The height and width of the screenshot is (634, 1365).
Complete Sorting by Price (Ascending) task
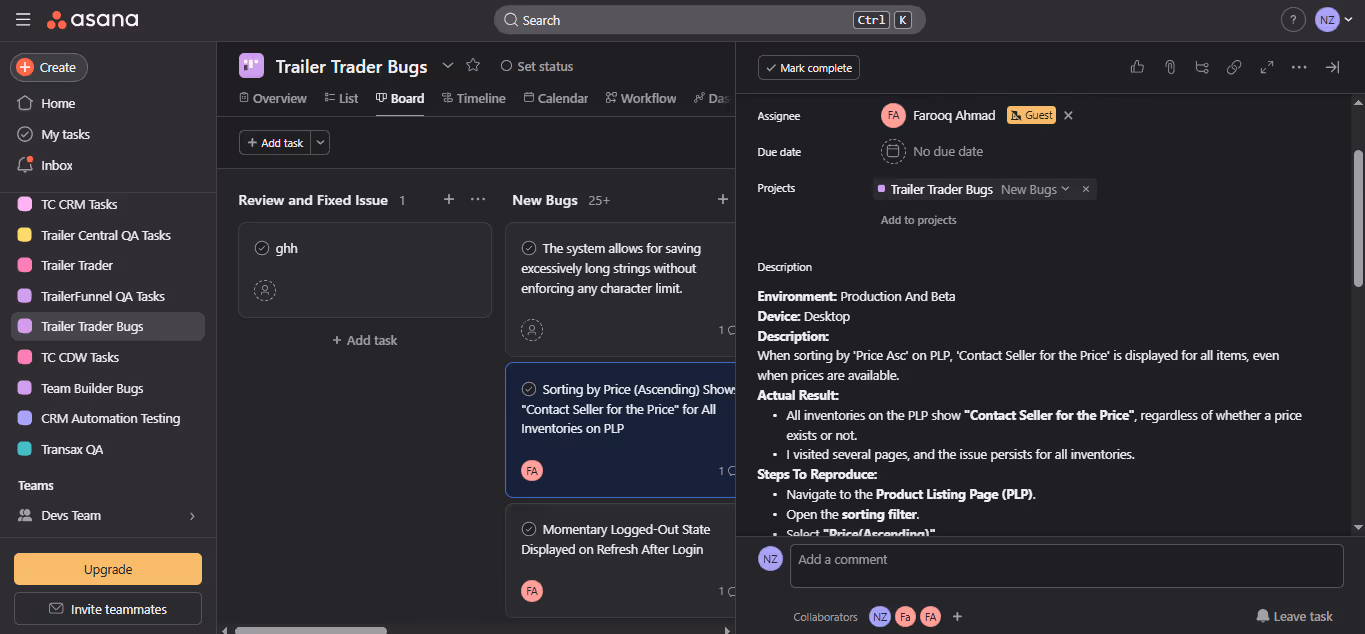pos(529,389)
